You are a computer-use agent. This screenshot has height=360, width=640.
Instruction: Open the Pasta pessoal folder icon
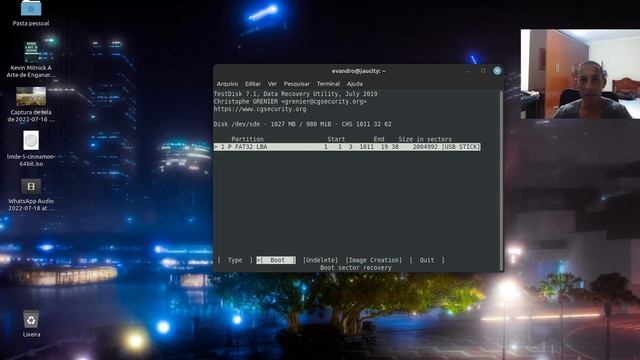pyautogui.click(x=31, y=8)
